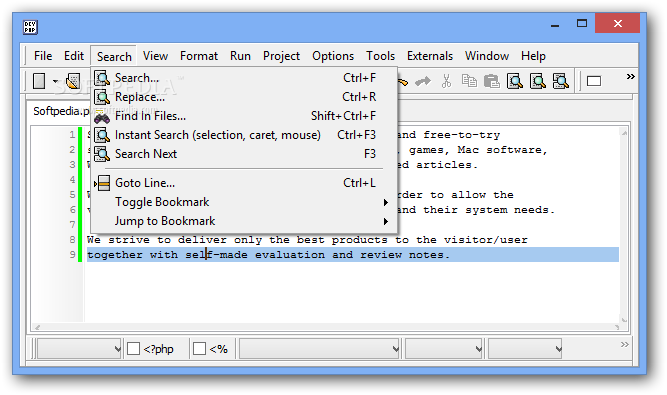Expand the Toggle Bookmark submenu

coord(245,202)
